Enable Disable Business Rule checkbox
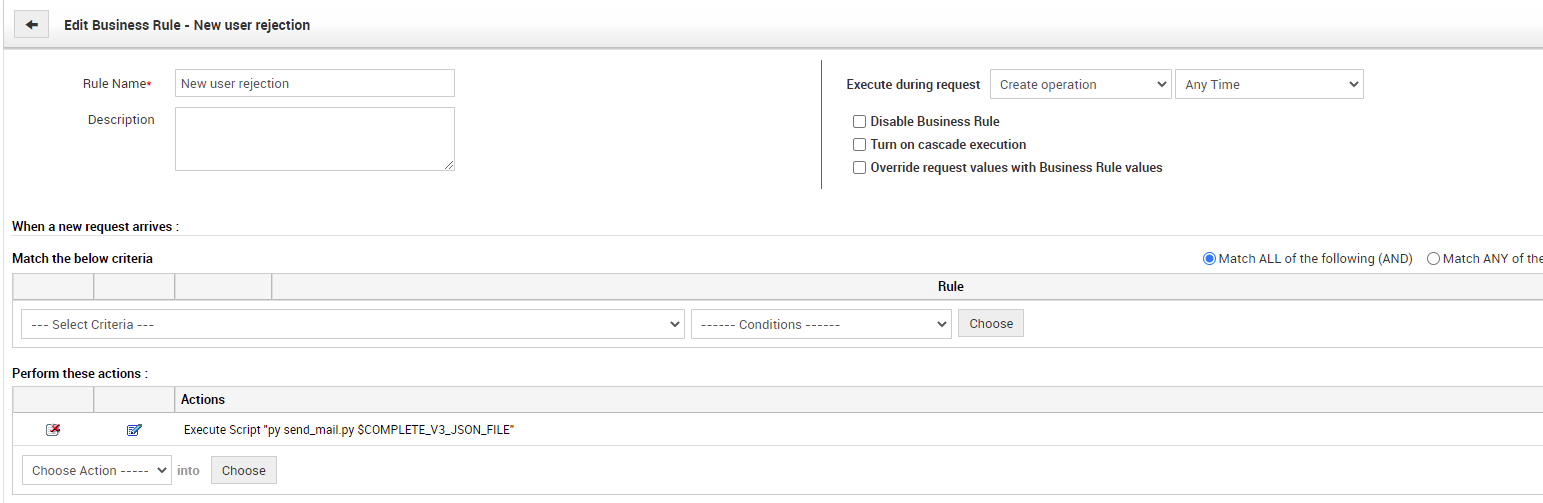Viewport: 1543px width, 503px height. pos(859,122)
